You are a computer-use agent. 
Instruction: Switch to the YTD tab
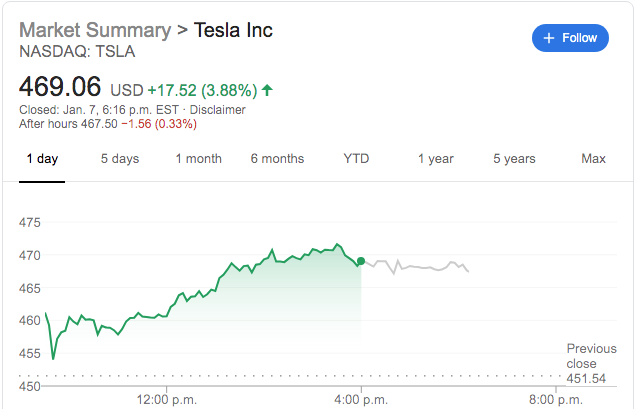(x=357, y=159)
